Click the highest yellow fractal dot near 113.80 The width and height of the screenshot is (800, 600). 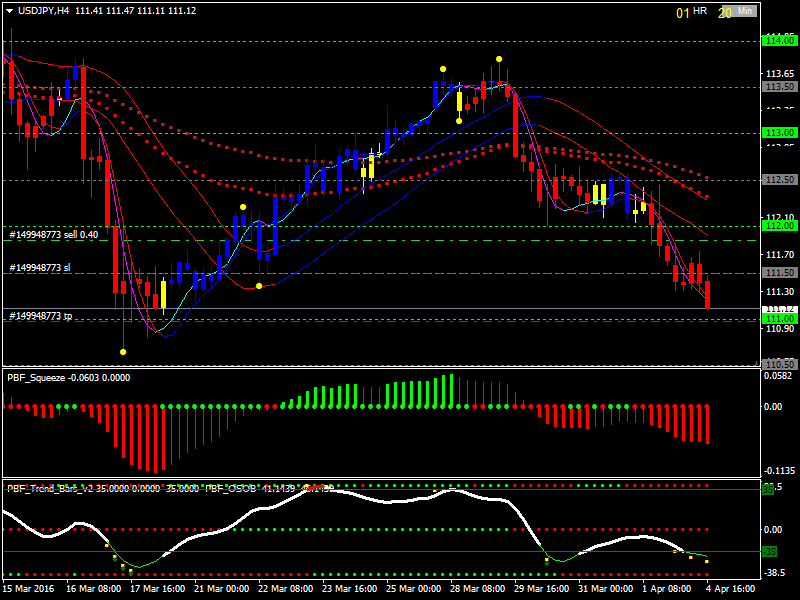point(499,59)
